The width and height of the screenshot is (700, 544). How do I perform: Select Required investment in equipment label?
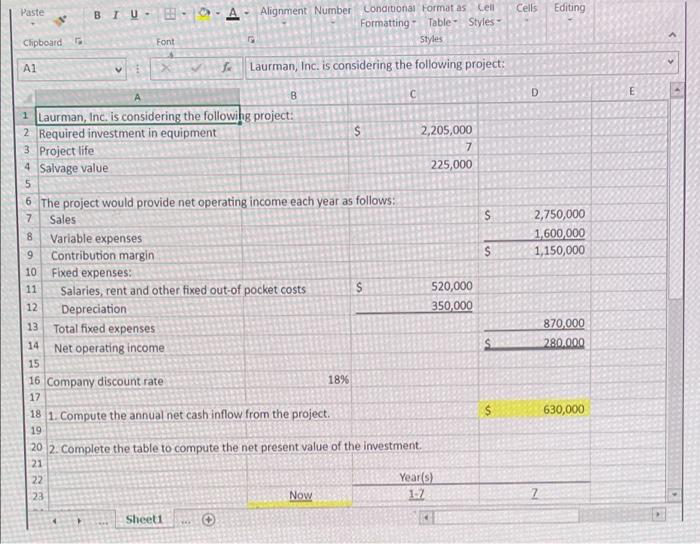click(127, 133)
